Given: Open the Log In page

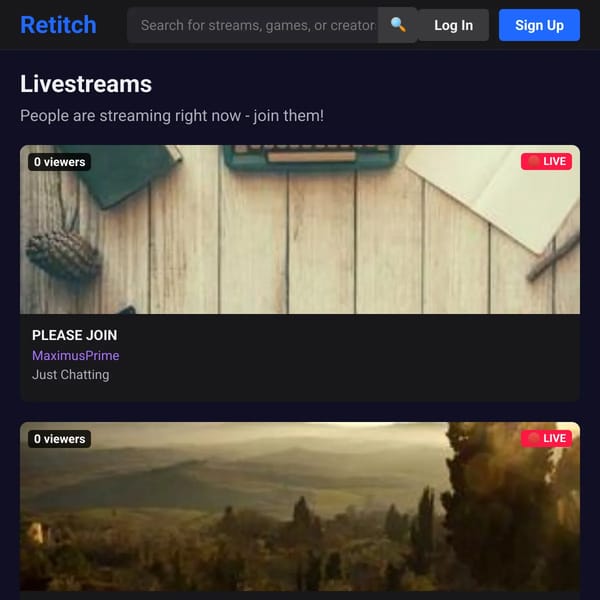Looking at the screenshot, I should click(453, 25).
